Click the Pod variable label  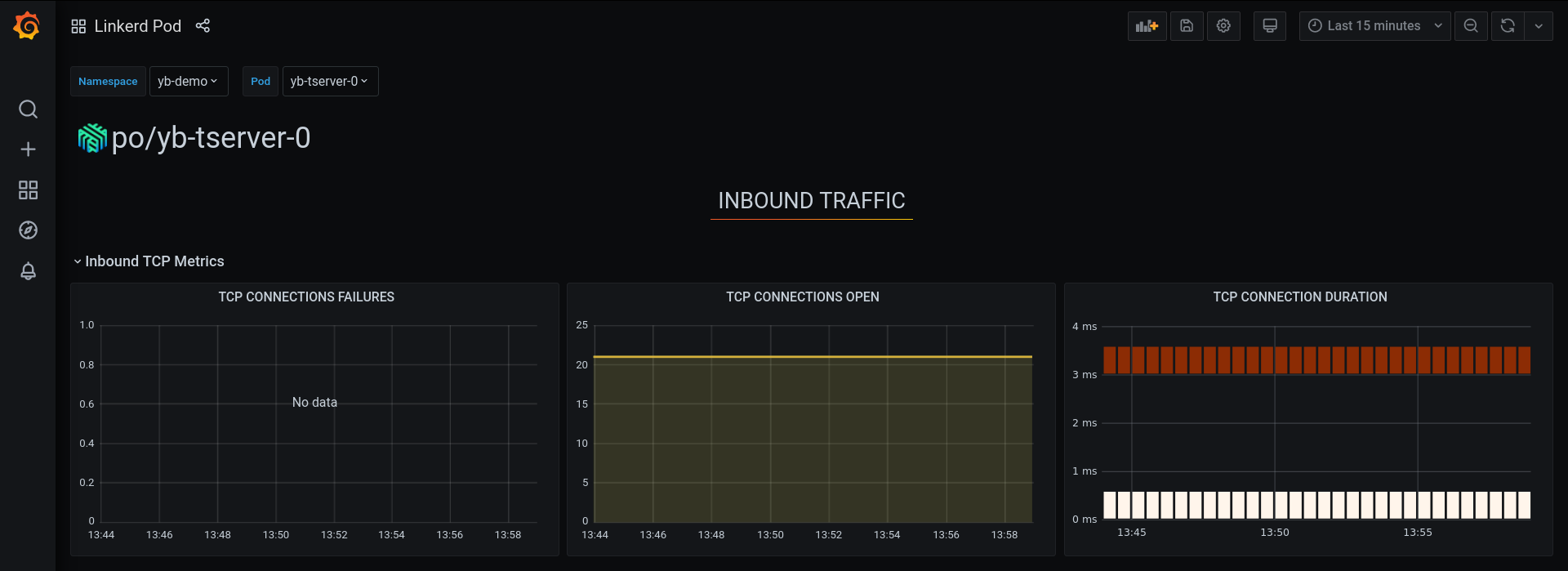(x=261, y=82)
